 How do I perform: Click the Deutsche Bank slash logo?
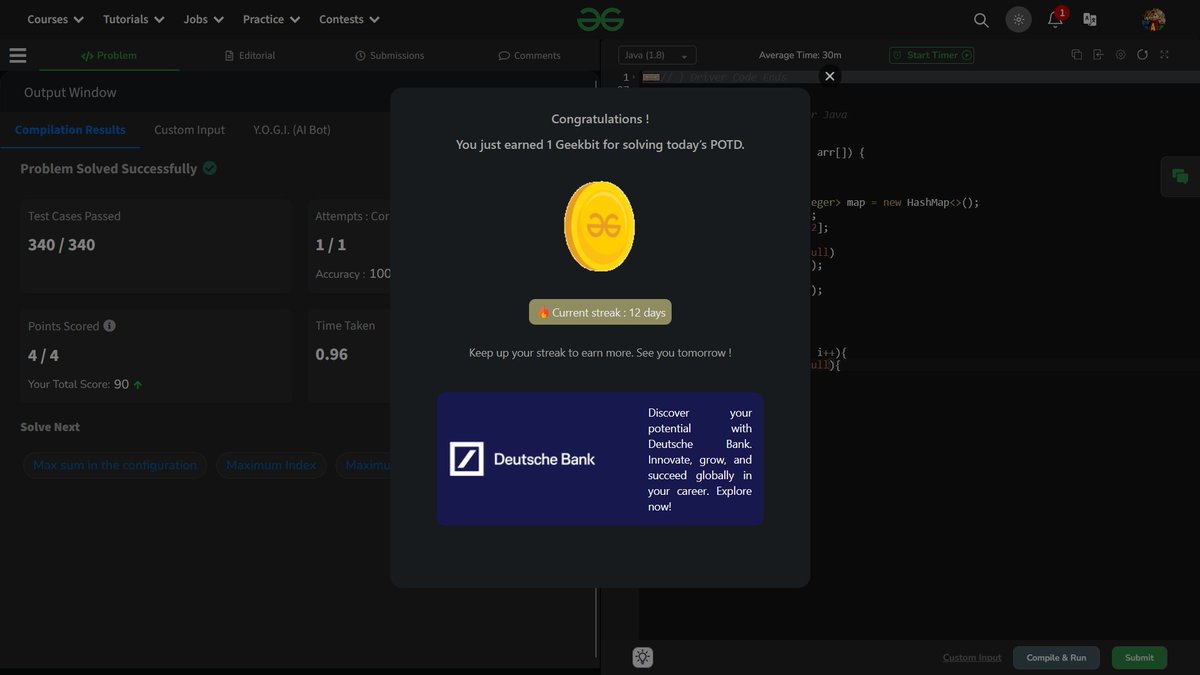[x=466, y=459]
